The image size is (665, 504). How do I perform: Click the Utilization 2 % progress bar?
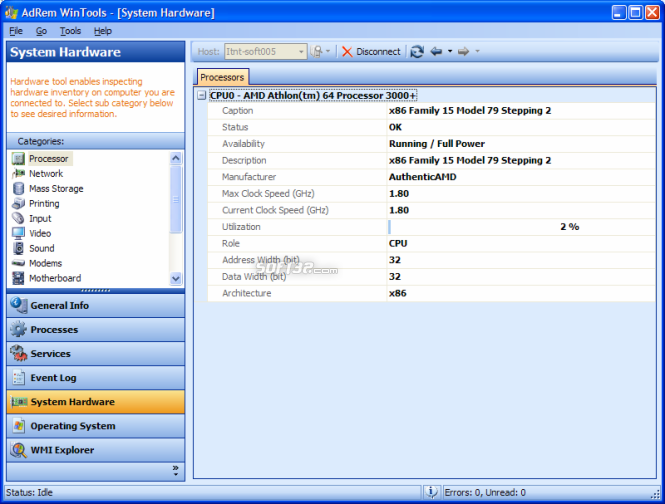(x=521, y=227)
